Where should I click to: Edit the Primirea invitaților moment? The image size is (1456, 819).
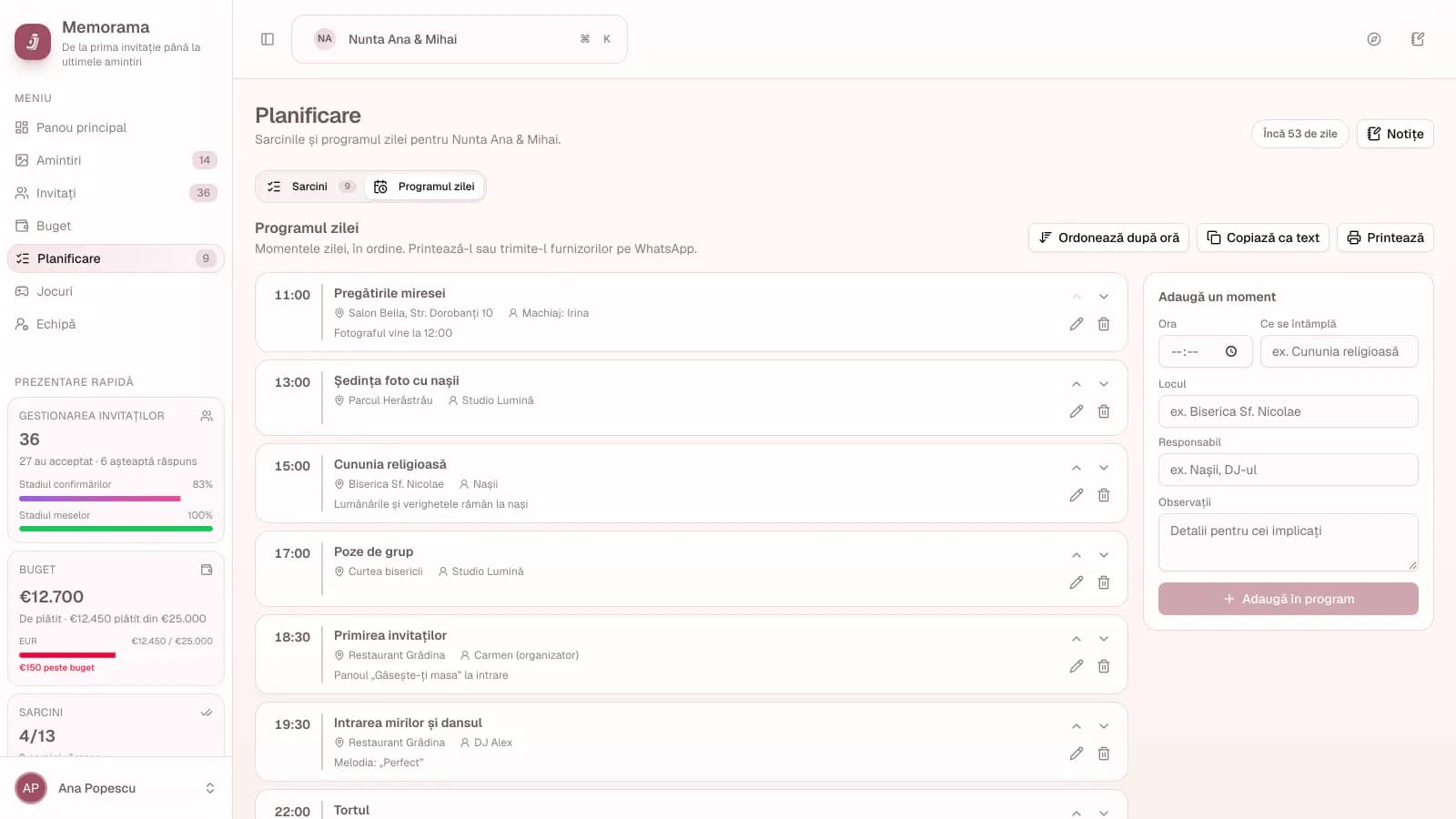pos(1077,666)
